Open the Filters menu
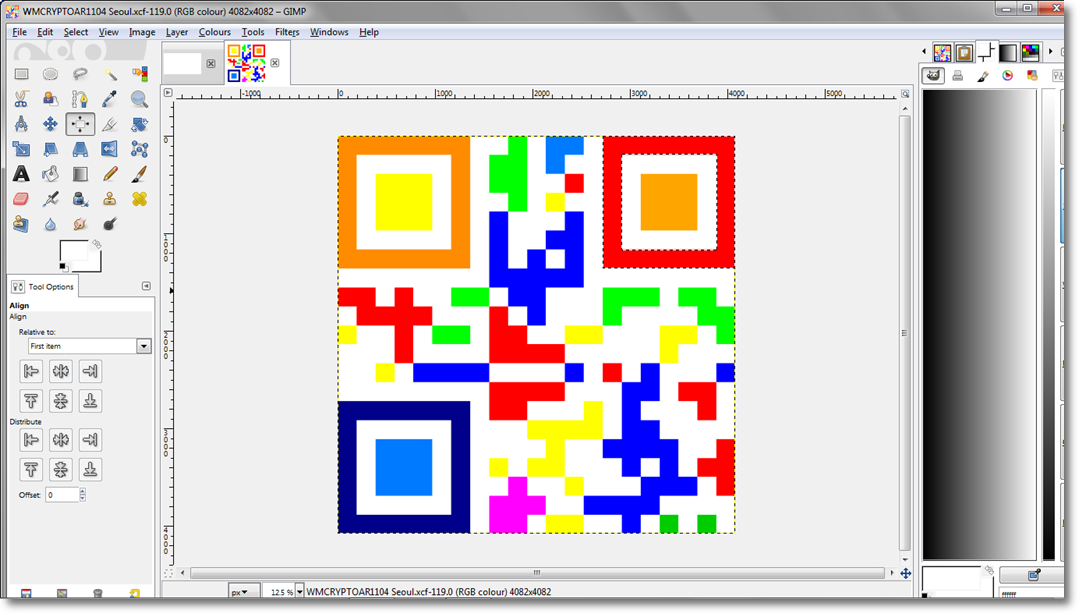This screenshot has width=1080, height=615. 287,32
